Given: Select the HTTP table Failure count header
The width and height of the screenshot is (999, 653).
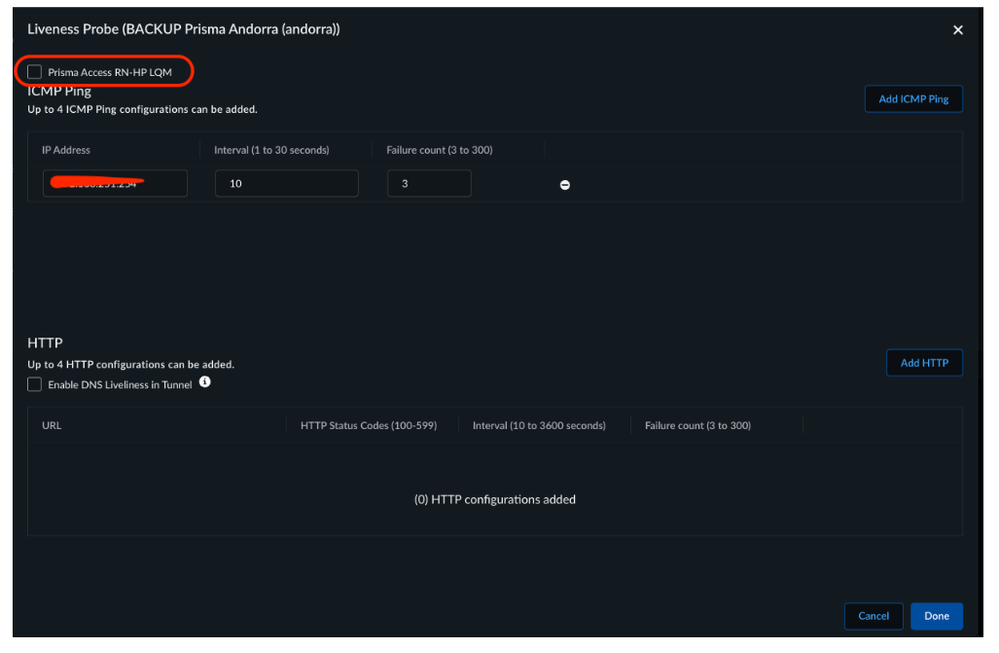Looking at the screenshot, I should tap(698, 426).
